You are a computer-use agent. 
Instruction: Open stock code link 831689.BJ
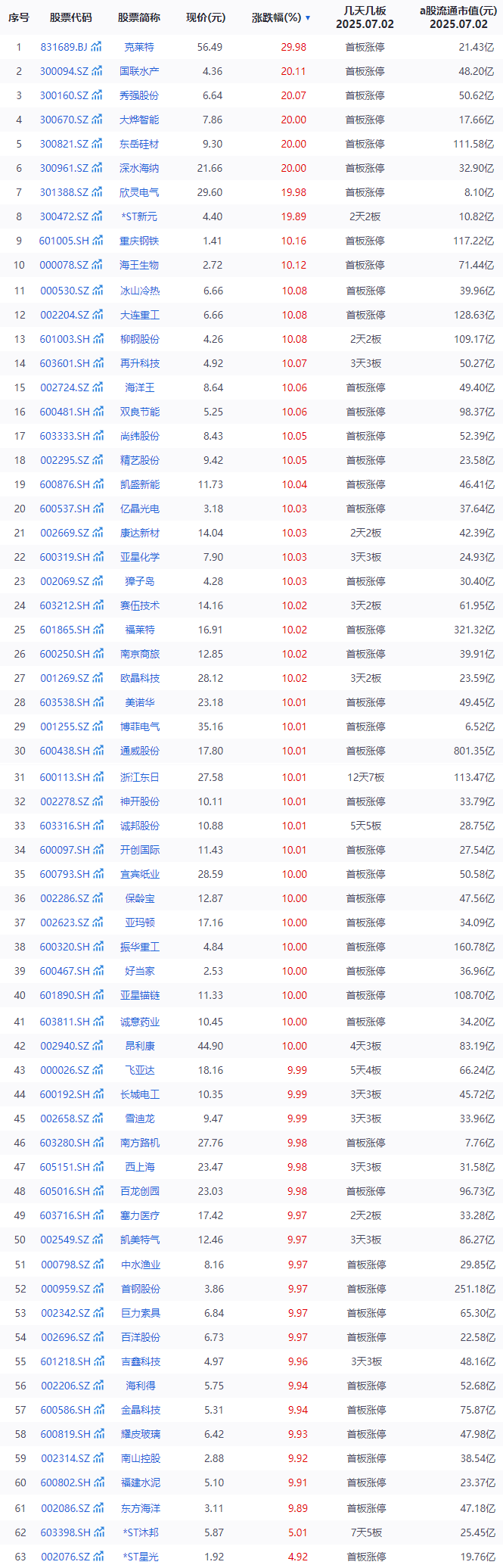pyautogui.click(x=64, y=47)
